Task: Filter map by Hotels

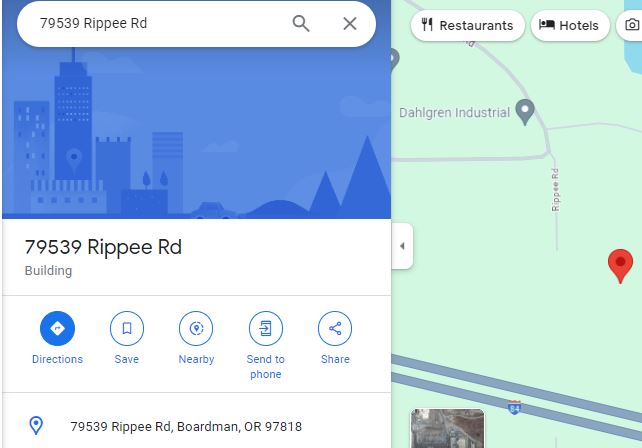Action: pos(570,25)
